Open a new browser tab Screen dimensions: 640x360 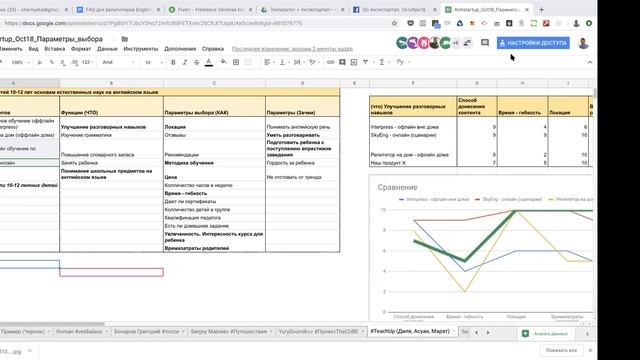click(542, 9)
